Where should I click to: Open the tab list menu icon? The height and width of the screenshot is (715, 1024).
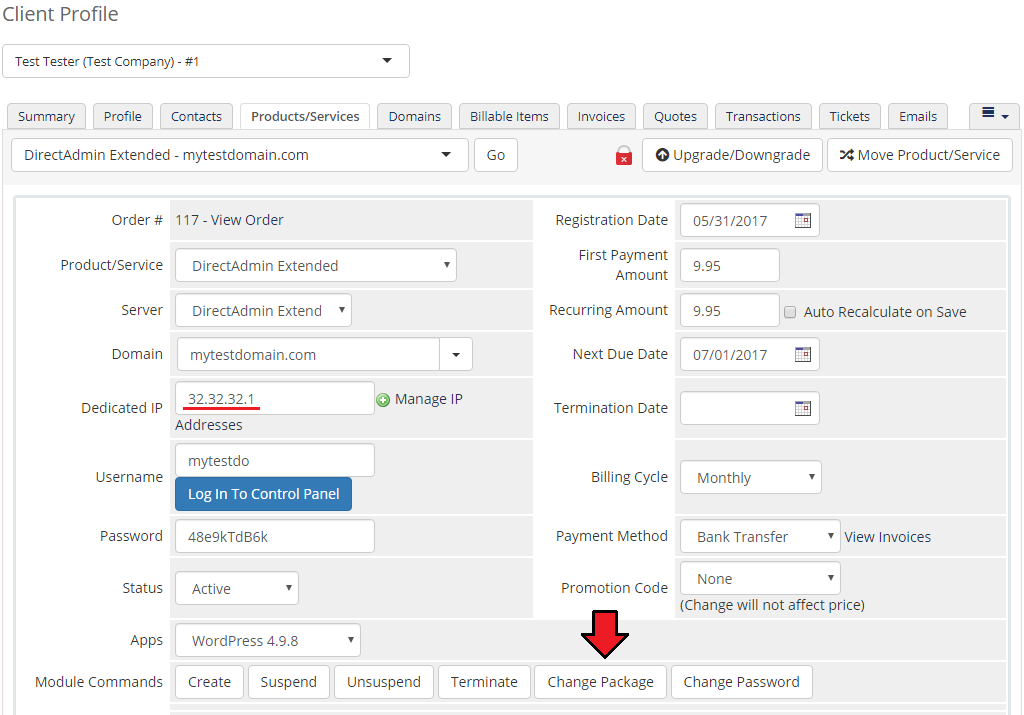coord(994,116)
